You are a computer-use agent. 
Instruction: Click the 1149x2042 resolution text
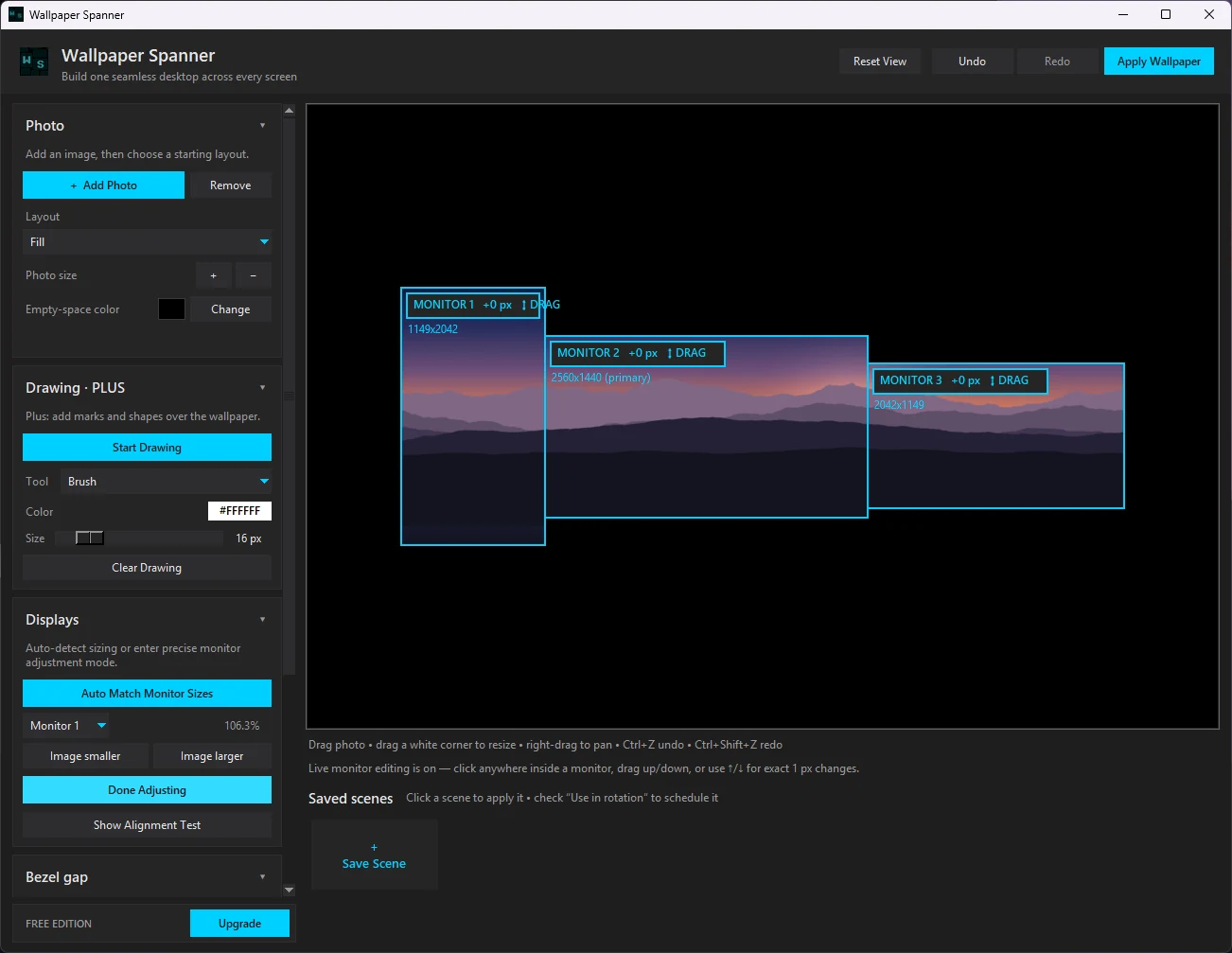(x=432, y=329)
